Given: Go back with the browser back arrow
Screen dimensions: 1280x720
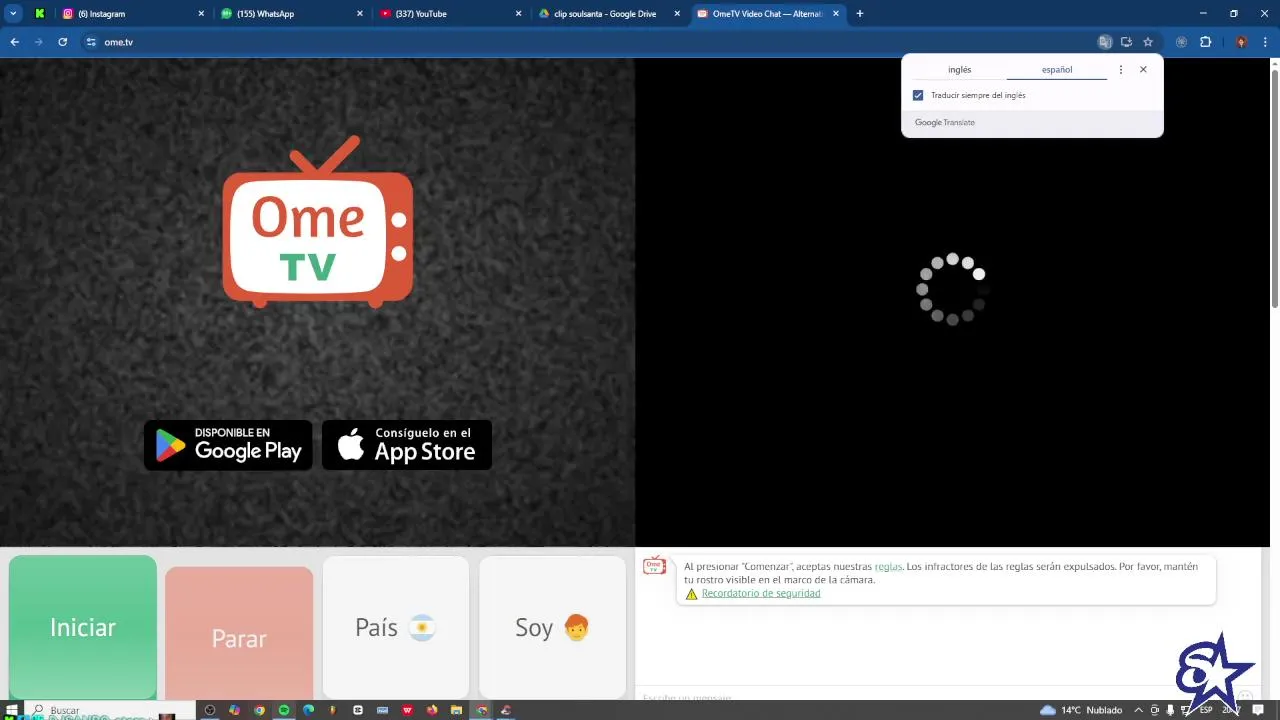Looking at the screenshot, I should [14, 42].
